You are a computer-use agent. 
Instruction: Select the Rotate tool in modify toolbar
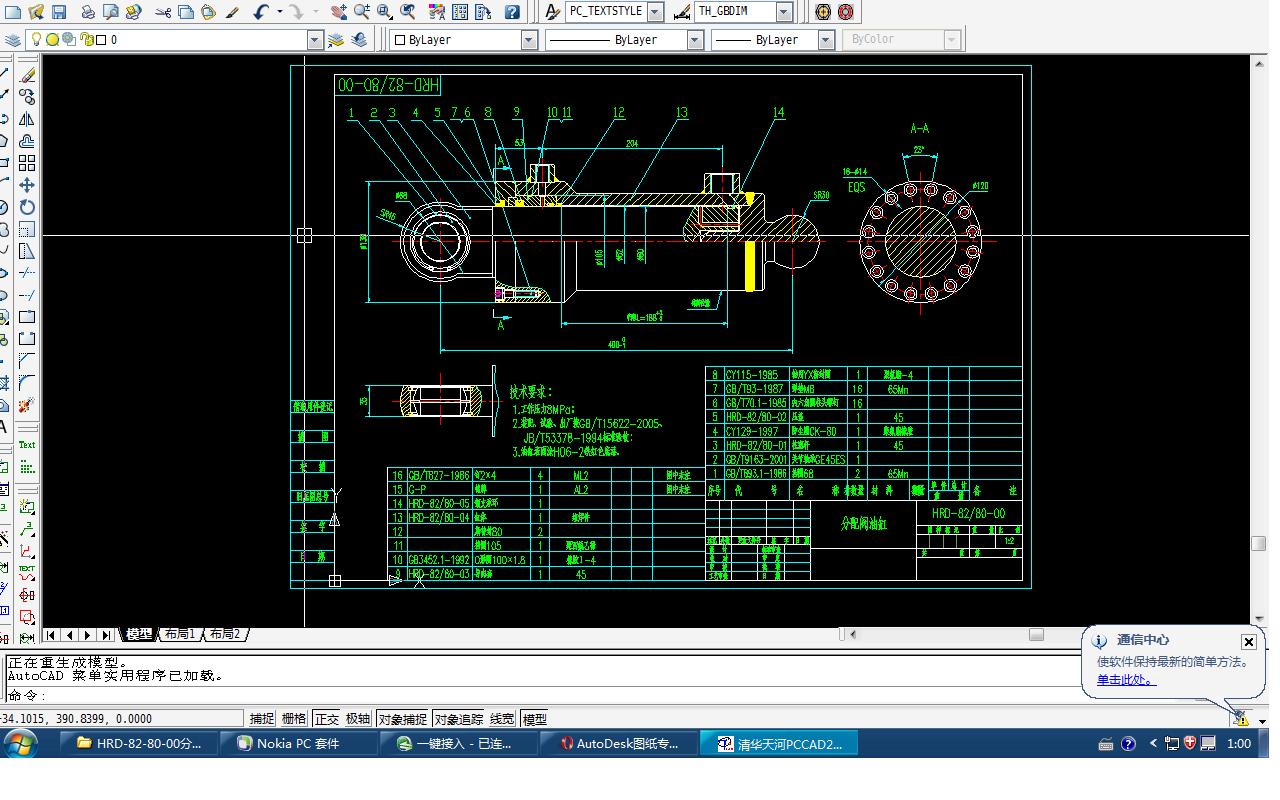pyautogui.click(x=27, y=207)
